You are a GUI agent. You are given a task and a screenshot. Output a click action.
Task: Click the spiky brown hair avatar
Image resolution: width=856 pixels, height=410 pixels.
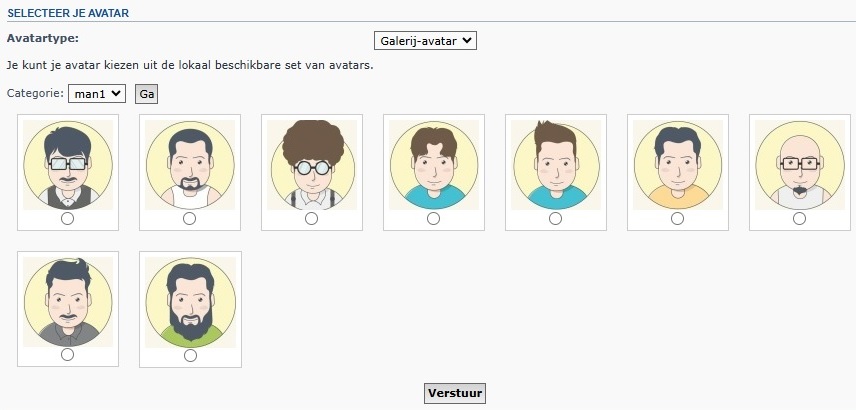click(556, 165)
